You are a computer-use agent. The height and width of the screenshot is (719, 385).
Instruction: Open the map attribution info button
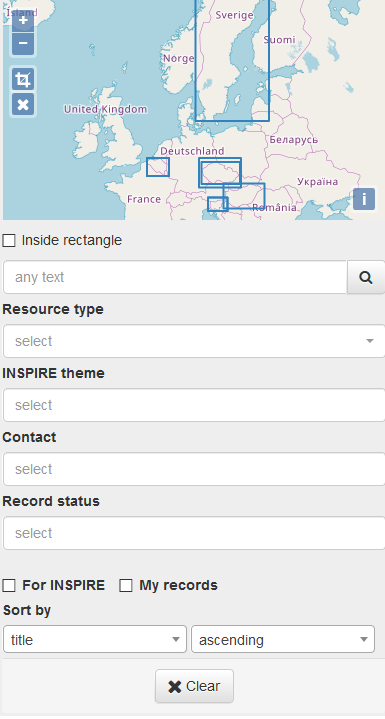pyautogui.click(x=364, y=199)
